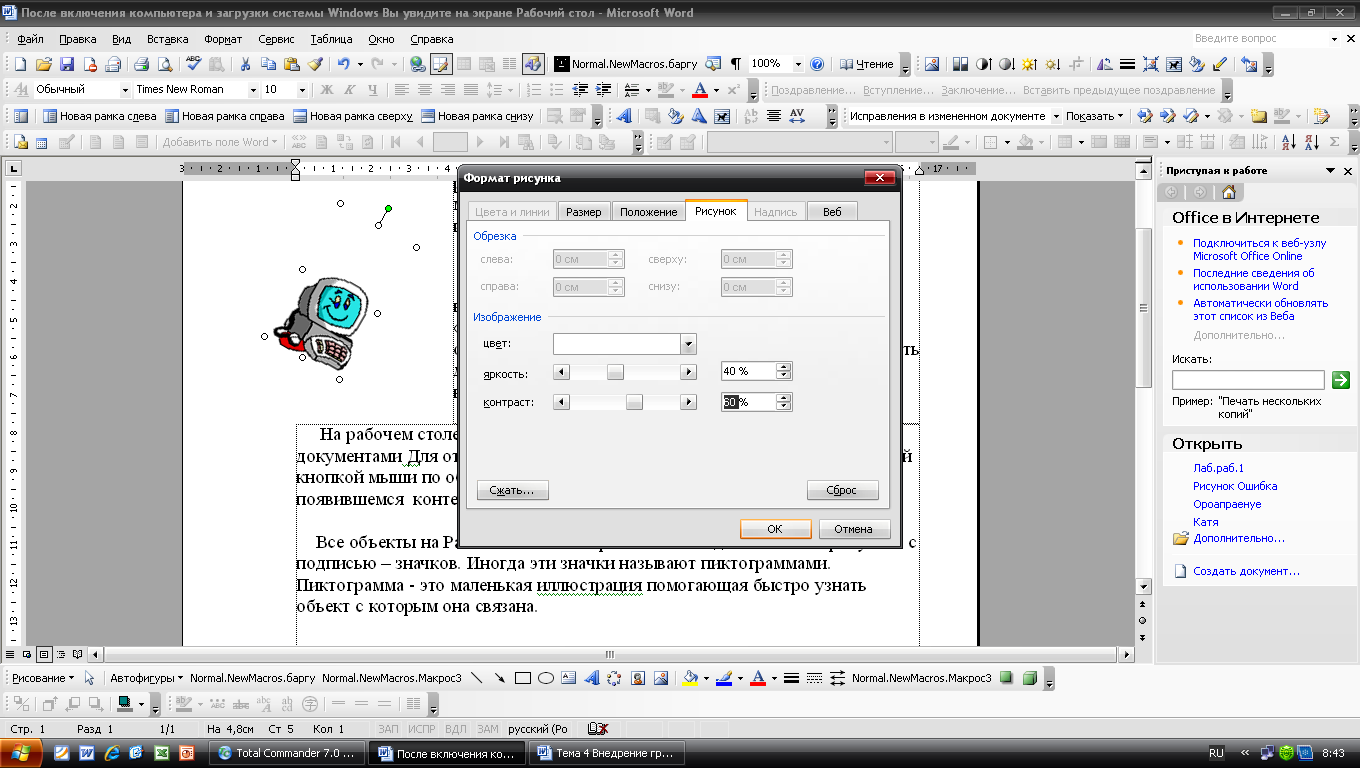The image size is (1360, 768).
Task: Select the Format Painter brush icon
Action: tap(314, 64)
